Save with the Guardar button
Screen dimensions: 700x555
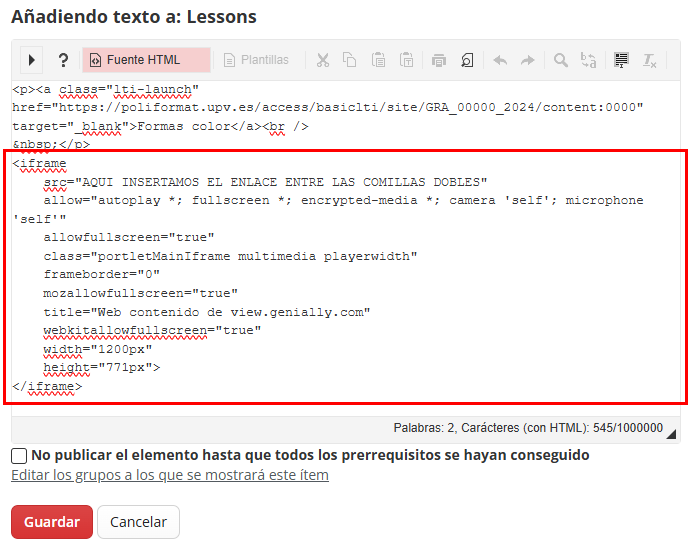tap(52, 522)
